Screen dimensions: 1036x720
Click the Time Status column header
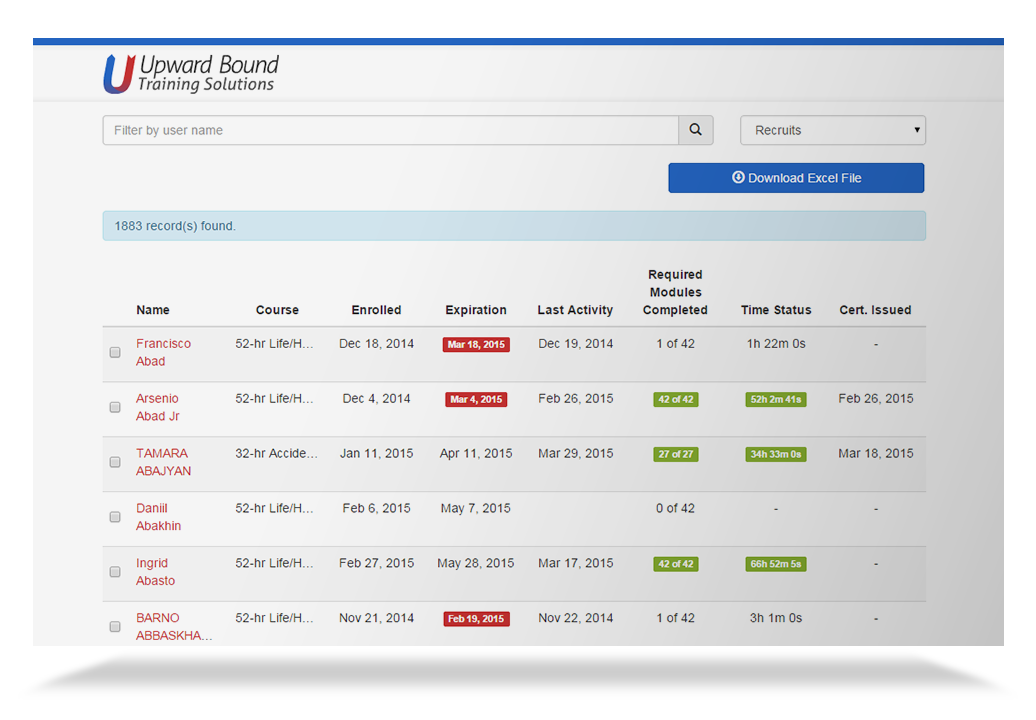[776, 310]
